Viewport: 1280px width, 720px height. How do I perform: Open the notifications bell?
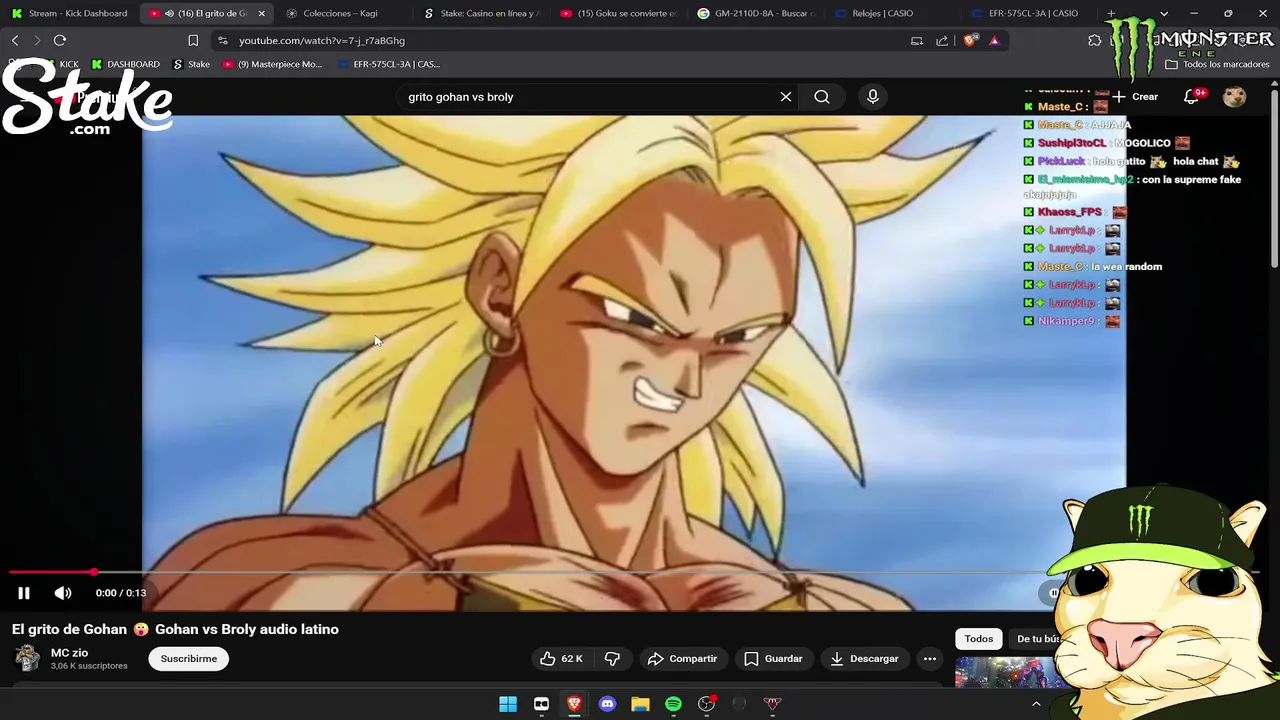1191,97
